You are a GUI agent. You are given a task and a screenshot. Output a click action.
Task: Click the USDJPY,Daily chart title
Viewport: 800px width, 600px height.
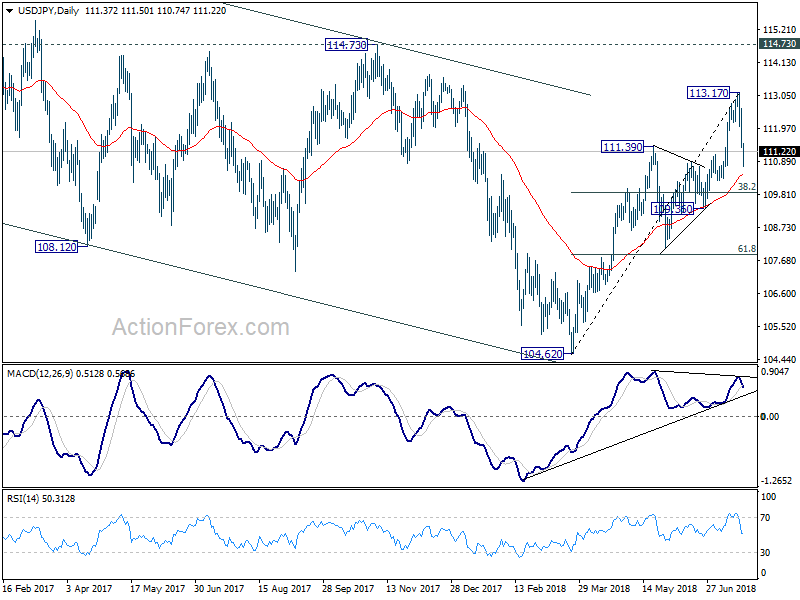[48, 11]
